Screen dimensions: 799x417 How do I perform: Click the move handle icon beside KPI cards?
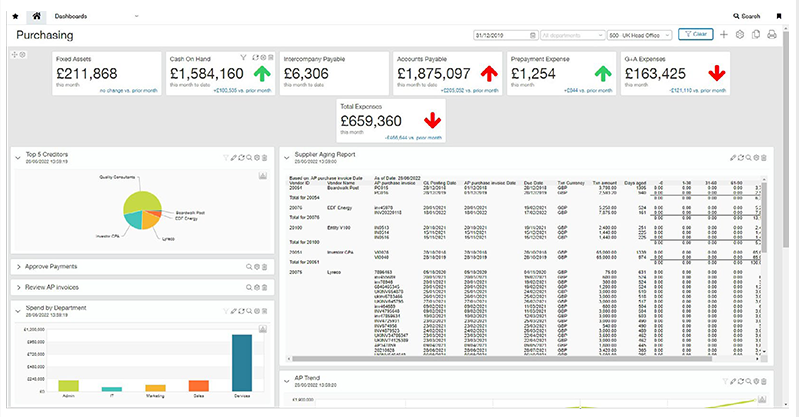coord(15,55)
